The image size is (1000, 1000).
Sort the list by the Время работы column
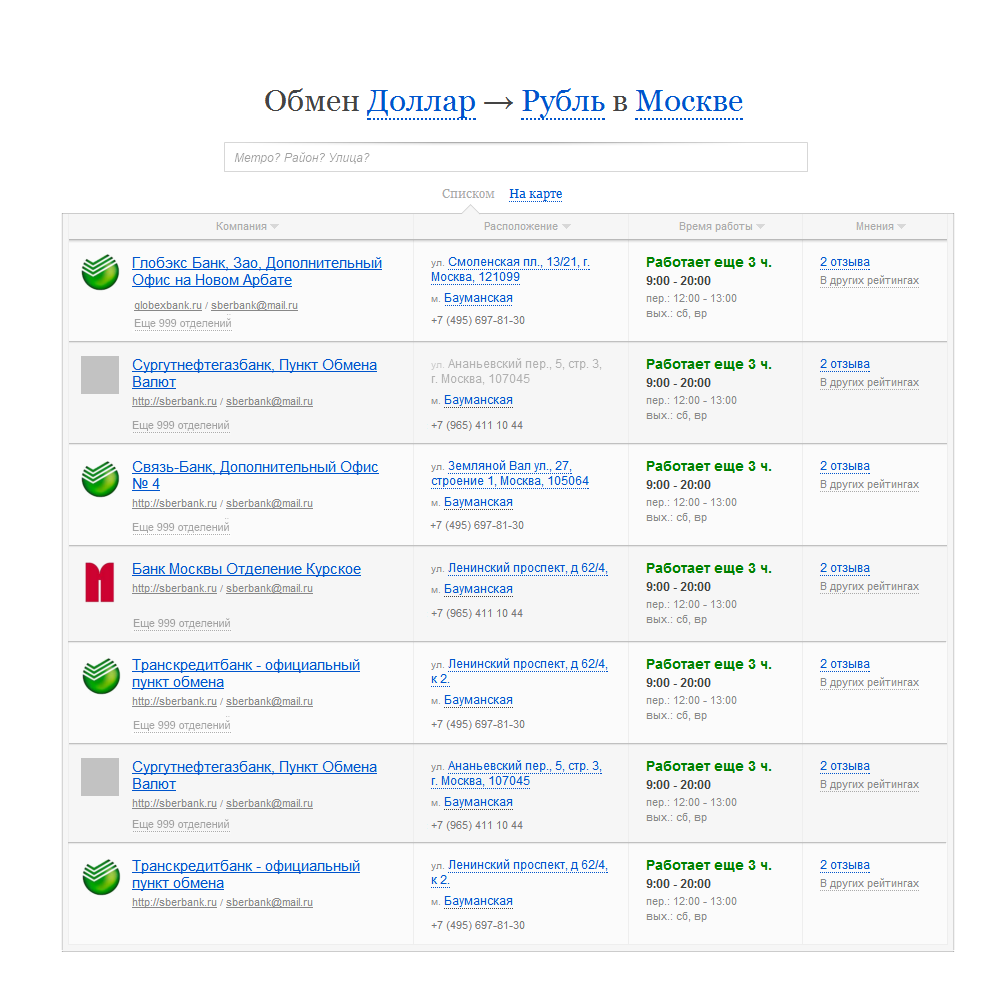click(x=720, y=227)
